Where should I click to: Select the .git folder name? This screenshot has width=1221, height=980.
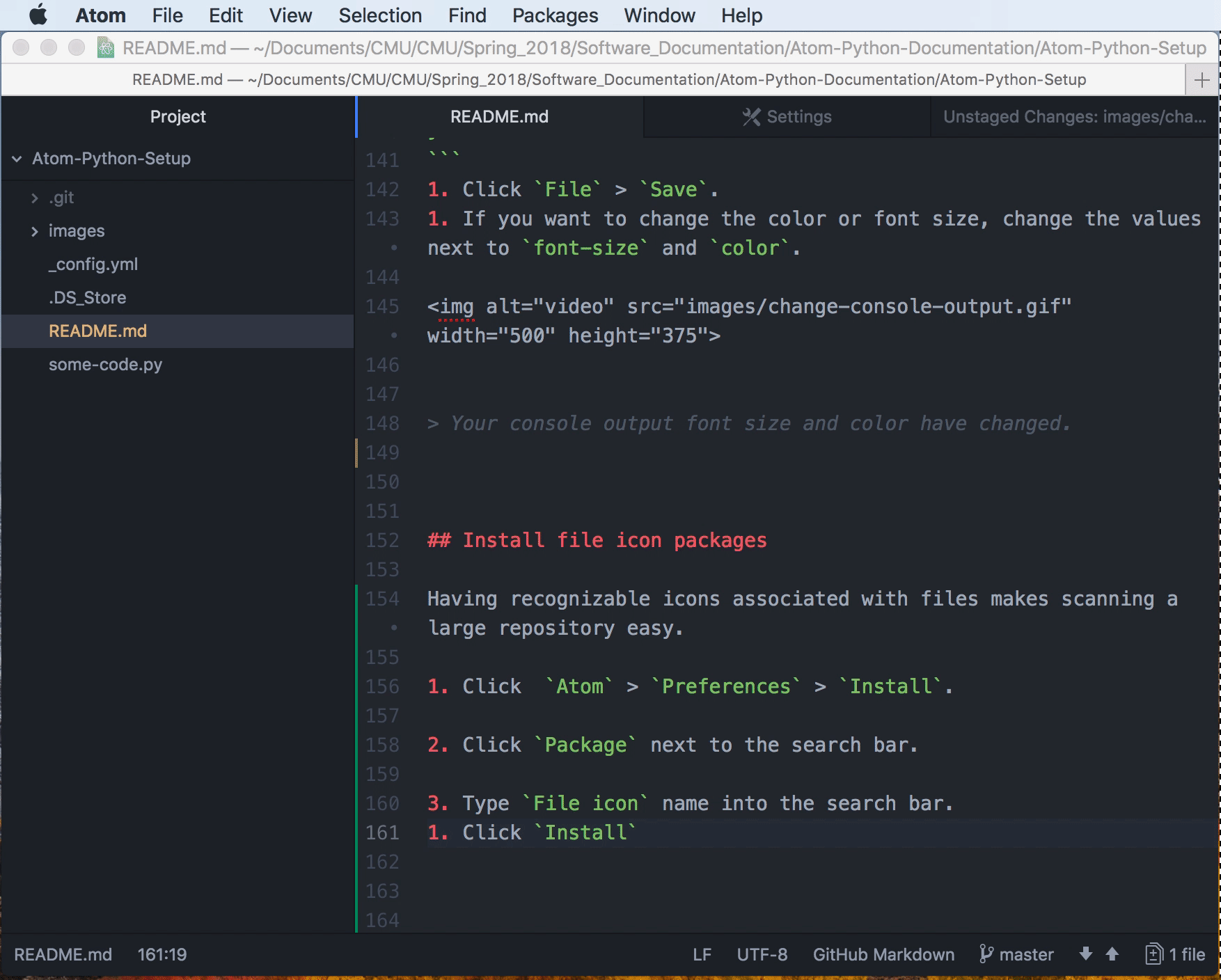coord(61,198)
